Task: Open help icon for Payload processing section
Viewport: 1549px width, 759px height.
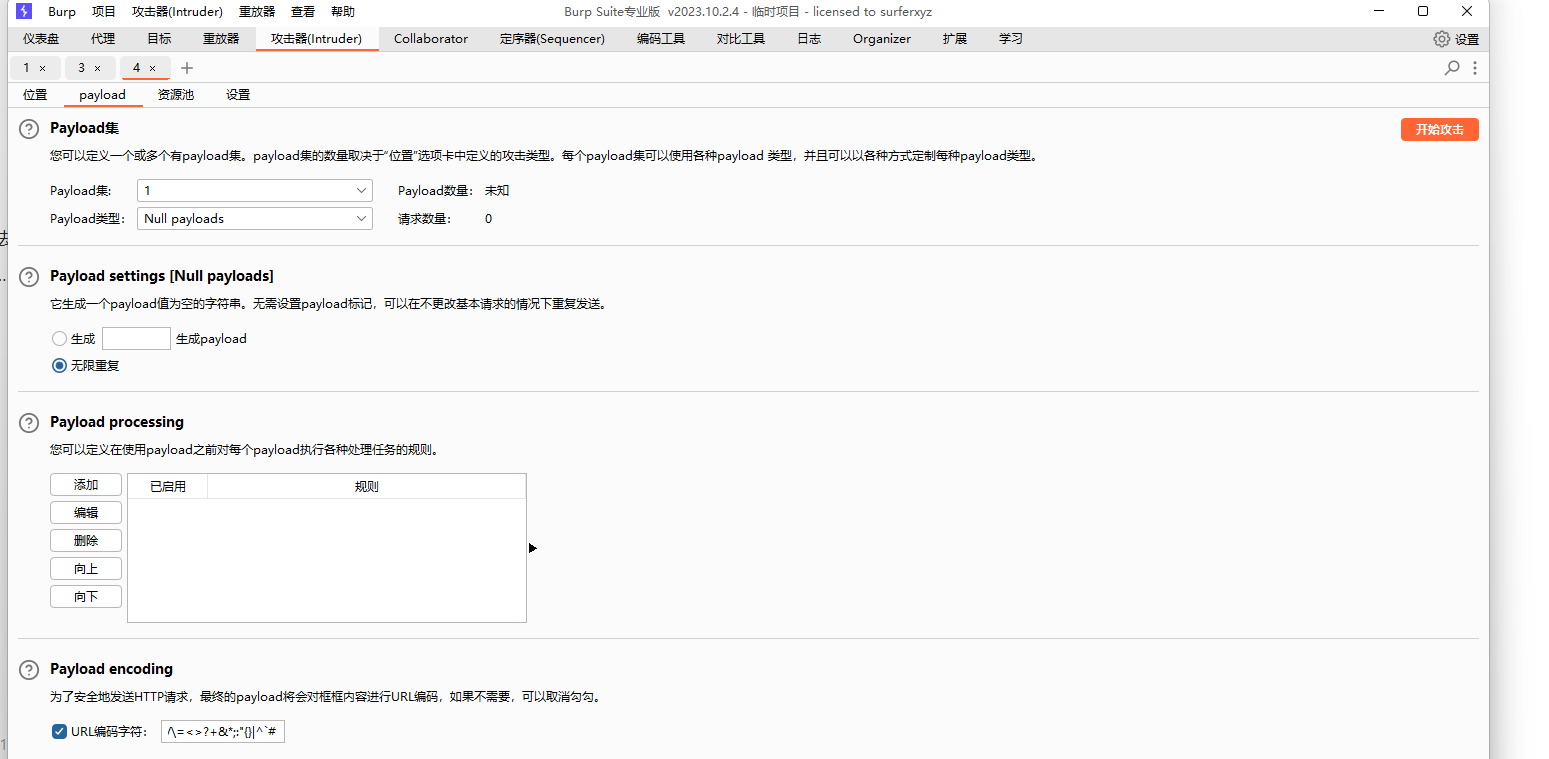Action: (29, 423)
